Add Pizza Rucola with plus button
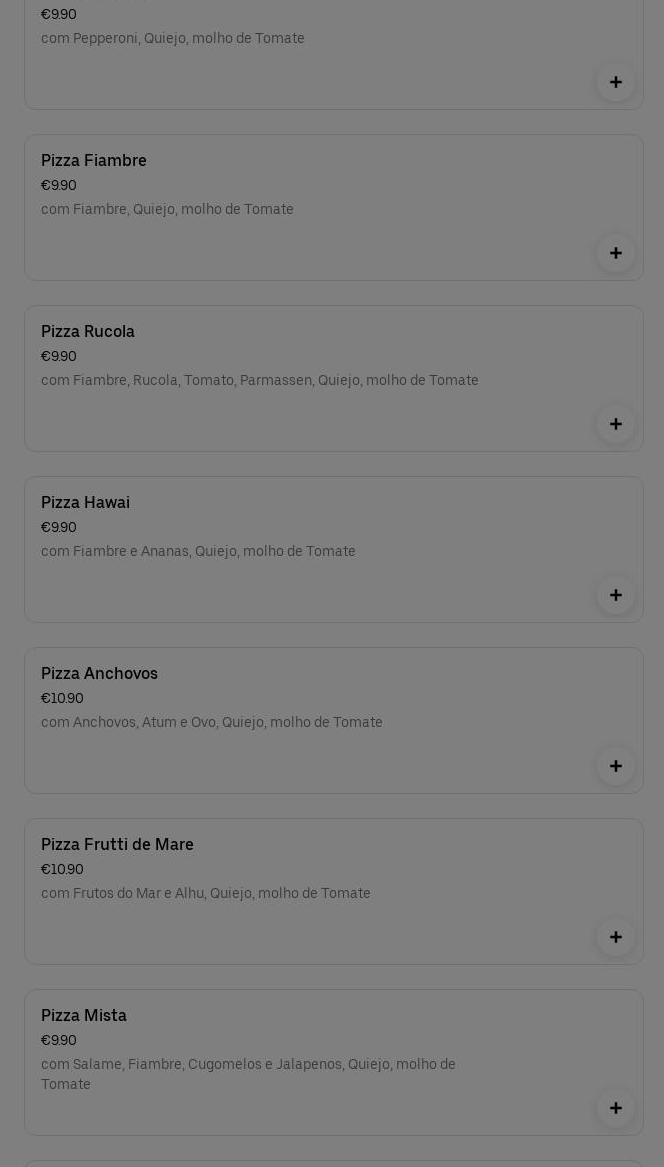Viewport: 664px width, 1167px height. [x=616, y=424]
